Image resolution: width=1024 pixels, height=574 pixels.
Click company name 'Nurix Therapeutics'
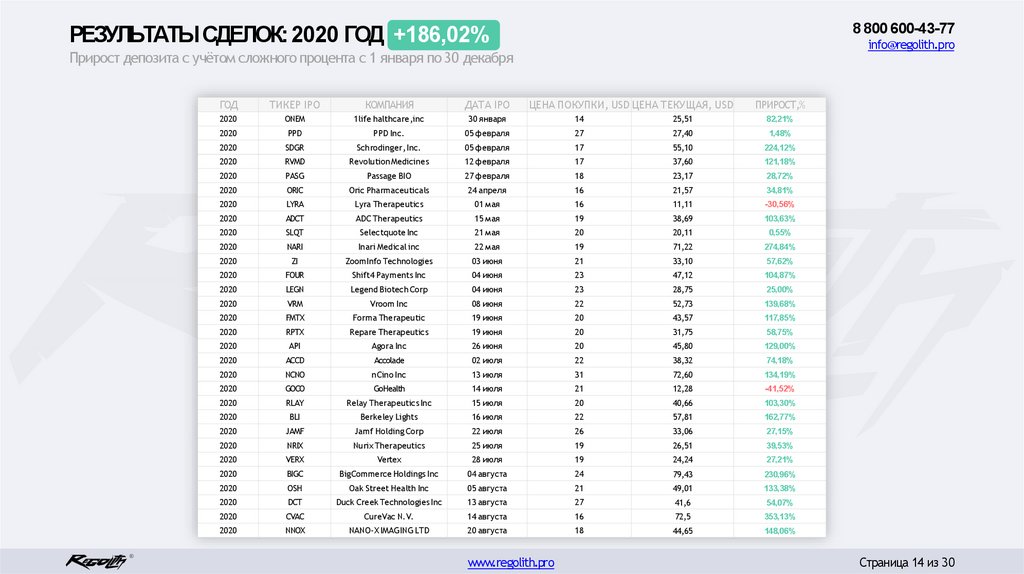tap(389, 445)
